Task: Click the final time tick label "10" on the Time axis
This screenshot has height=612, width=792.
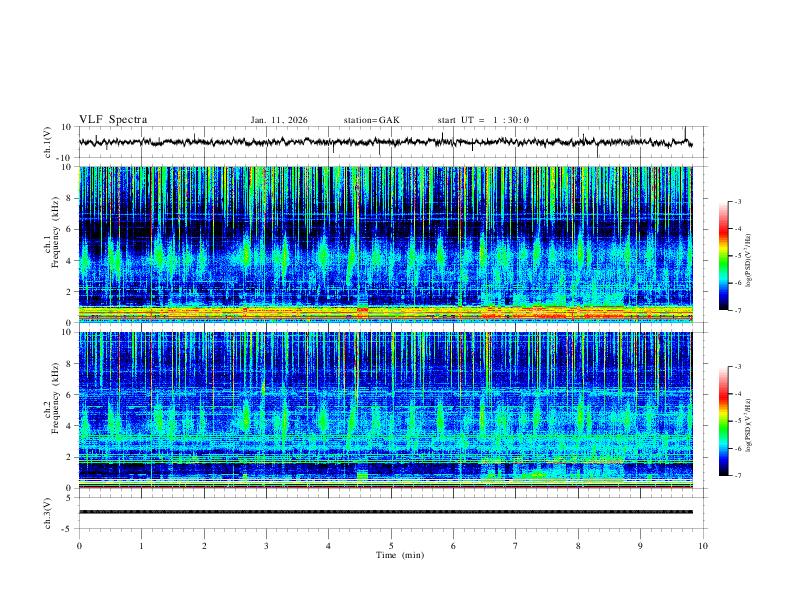Action: point(703,546)
